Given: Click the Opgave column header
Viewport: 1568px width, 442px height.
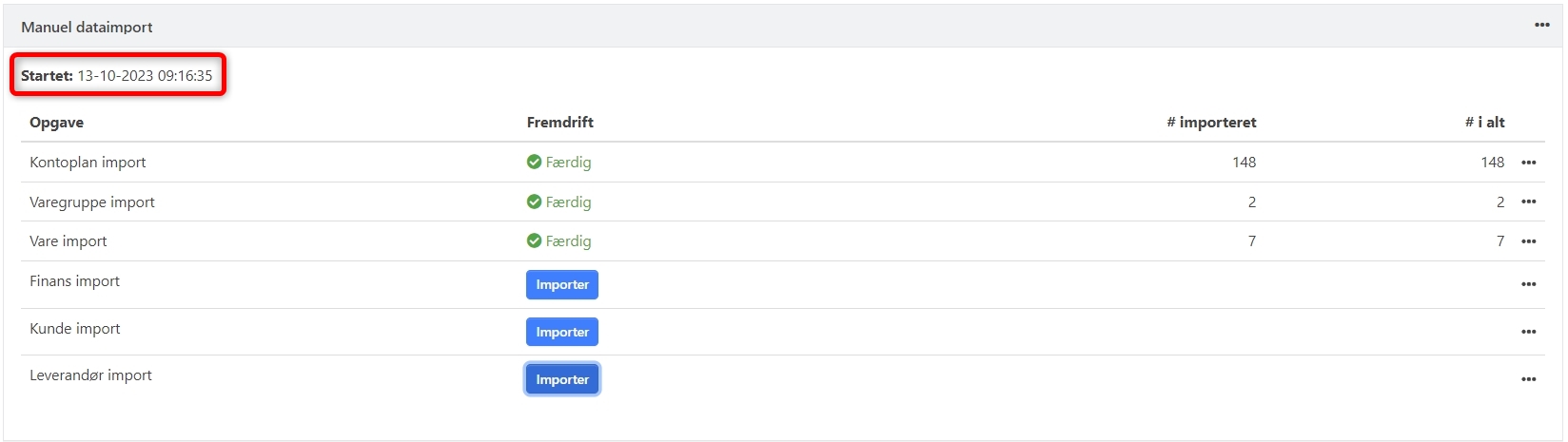Looking at the screenshot, I should pos(56,123).
